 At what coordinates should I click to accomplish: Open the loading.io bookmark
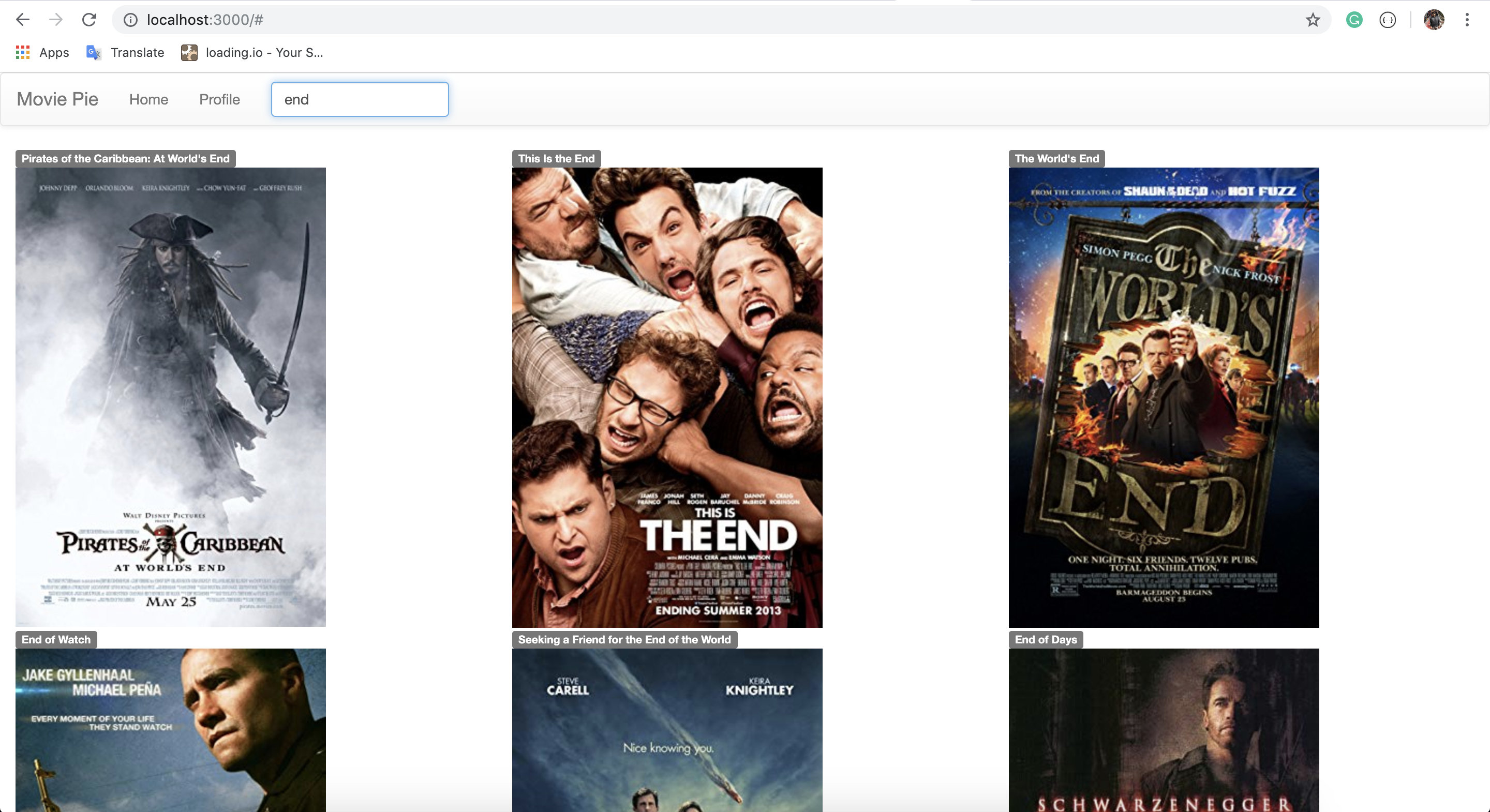pos(252,53)
